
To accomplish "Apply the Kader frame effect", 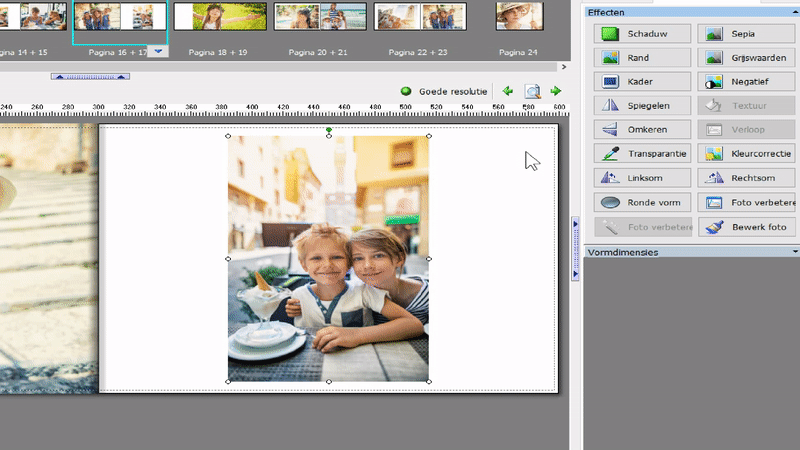I will [644, 82].
